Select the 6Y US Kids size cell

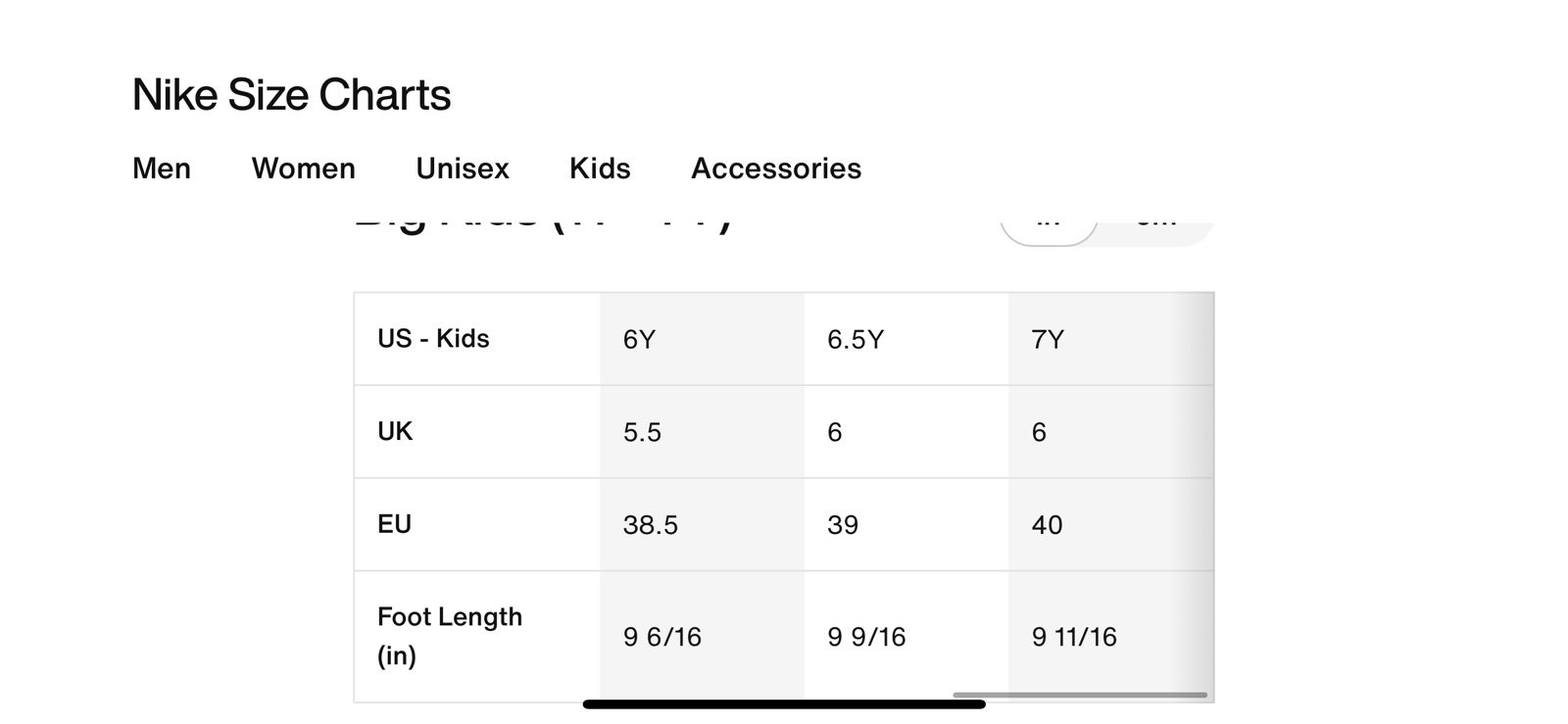point(702,339)
